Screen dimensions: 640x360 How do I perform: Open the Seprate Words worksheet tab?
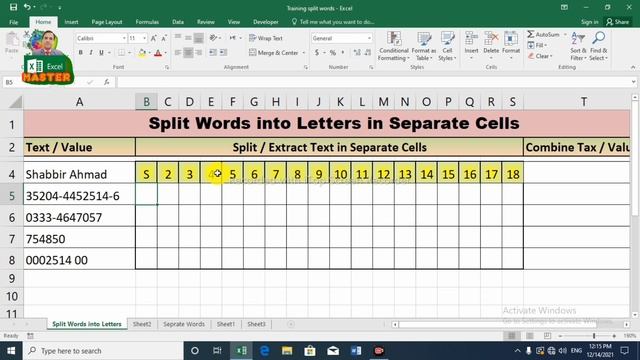click(184, 324)
